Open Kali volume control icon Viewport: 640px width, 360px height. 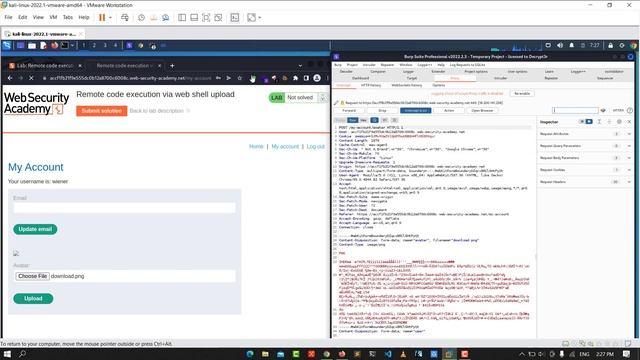click(560, 45)
